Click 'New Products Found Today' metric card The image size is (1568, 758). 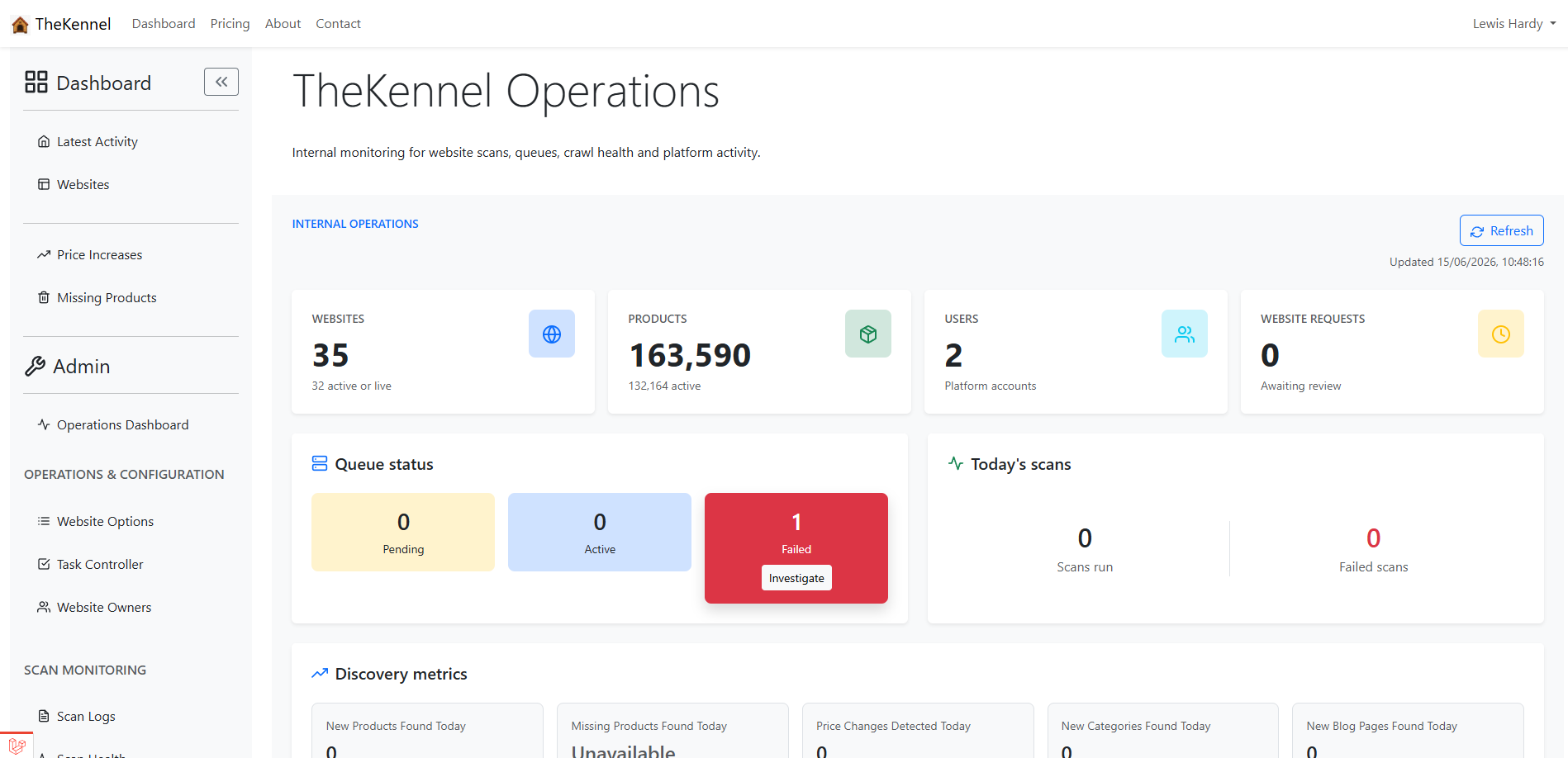[427, 731]
